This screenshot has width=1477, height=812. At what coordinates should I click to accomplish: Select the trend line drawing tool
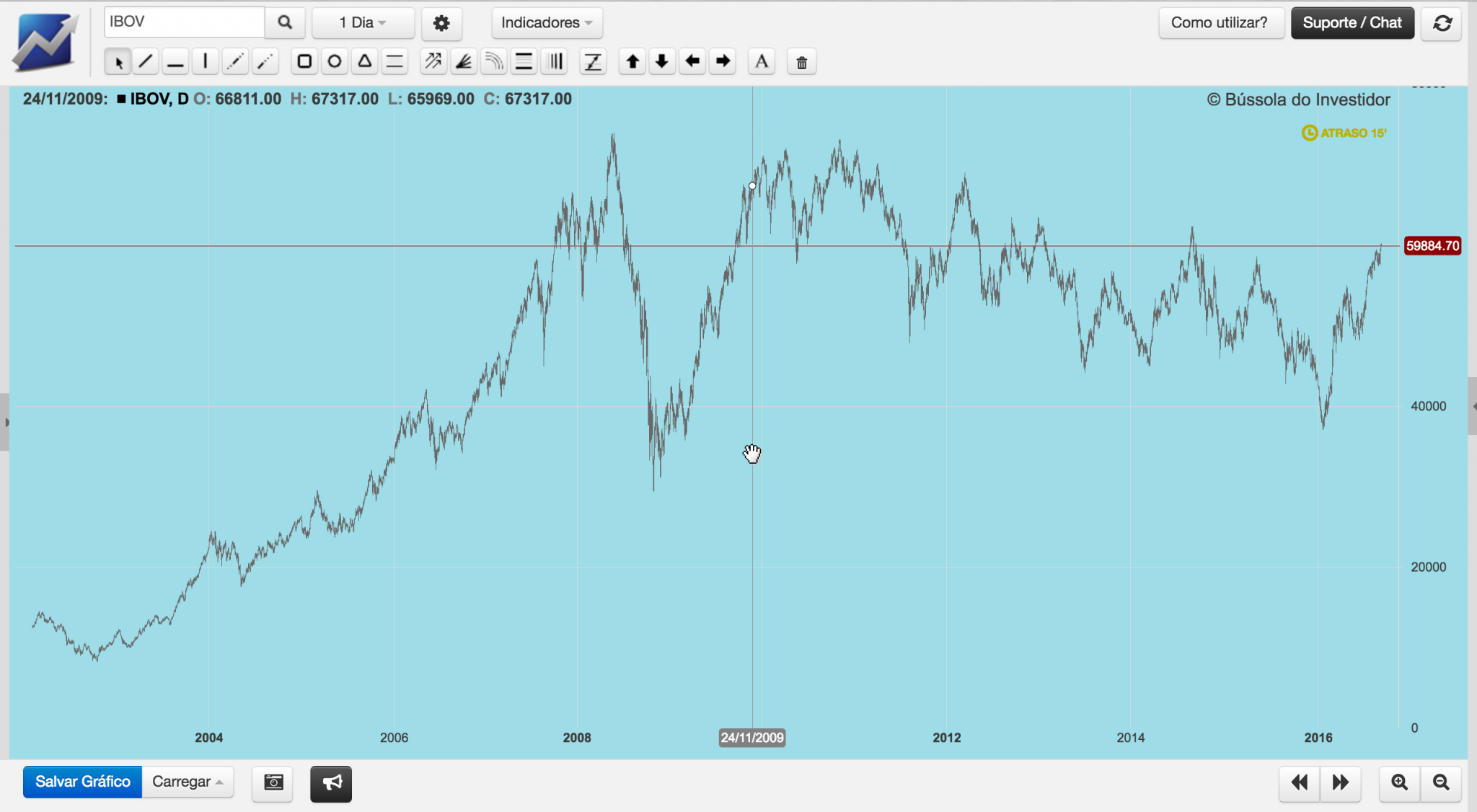[x=146, y=62]
